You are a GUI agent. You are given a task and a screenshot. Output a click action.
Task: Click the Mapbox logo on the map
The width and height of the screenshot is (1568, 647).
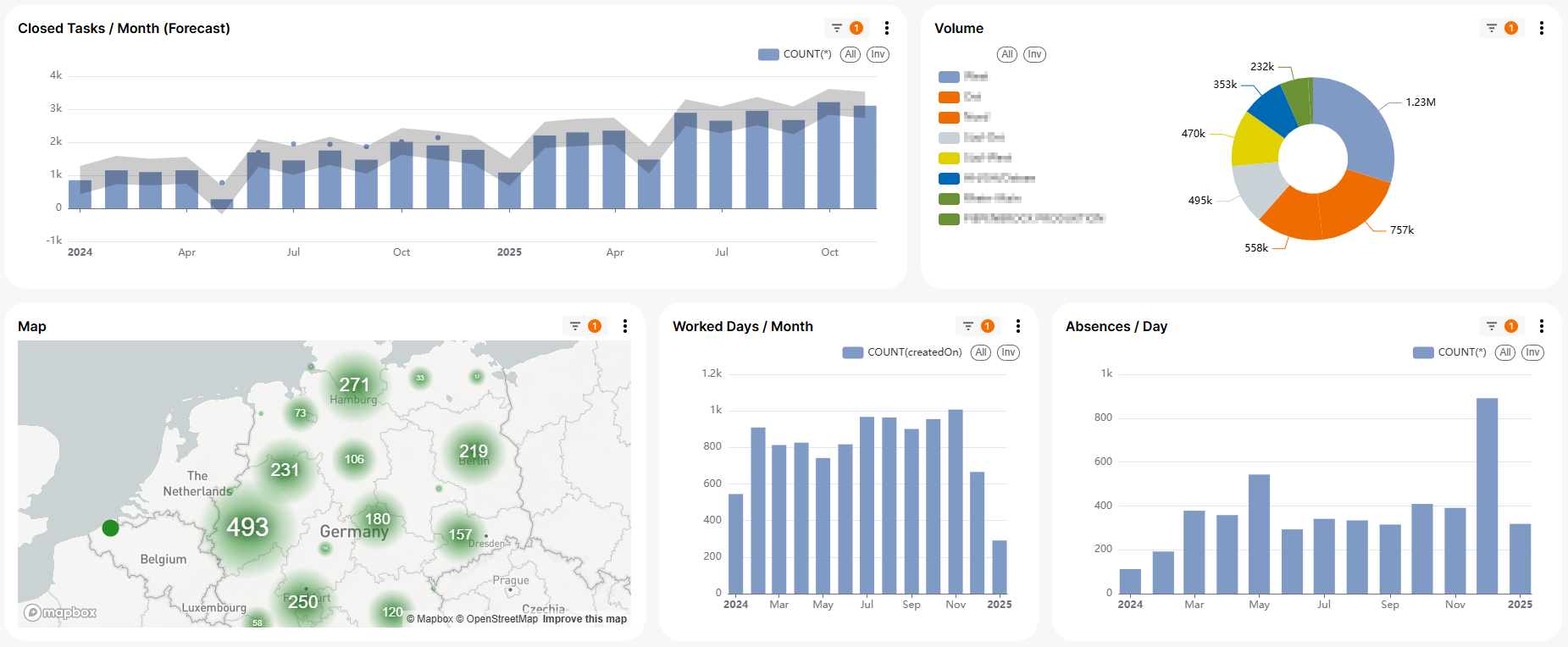60,612
